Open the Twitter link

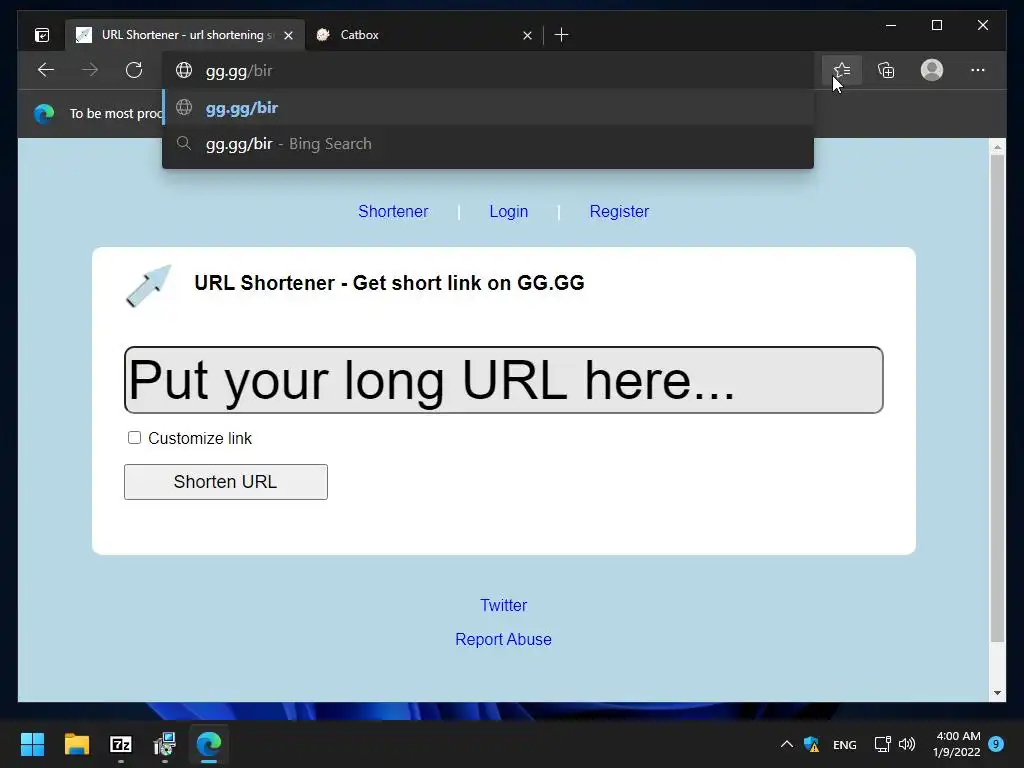coord(504,605)
